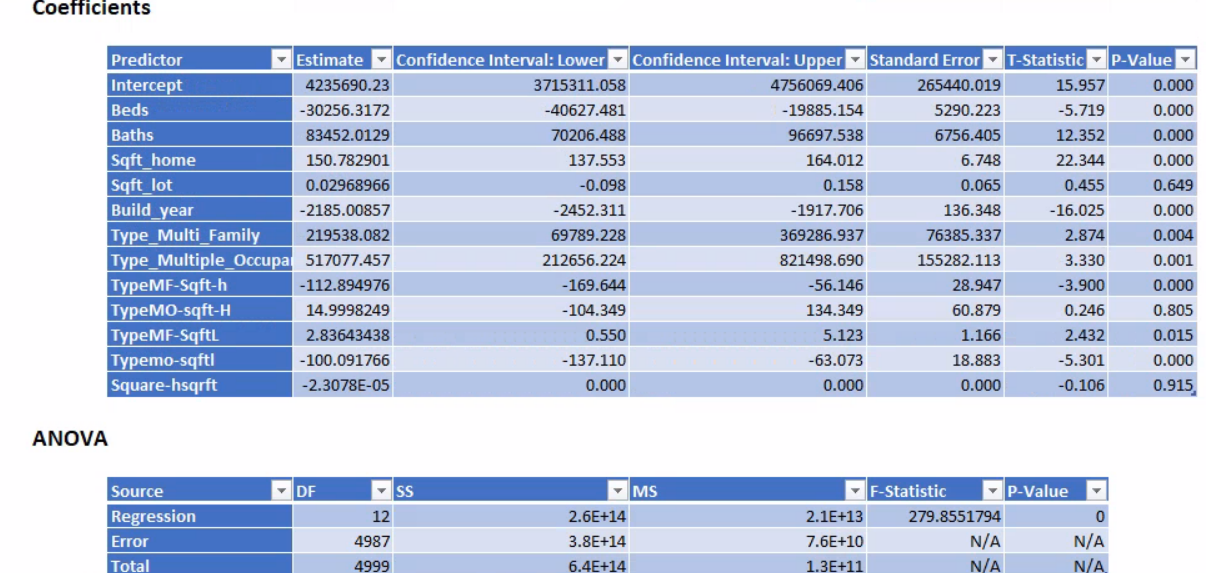Select the Total source cell

tap(200, 564)
